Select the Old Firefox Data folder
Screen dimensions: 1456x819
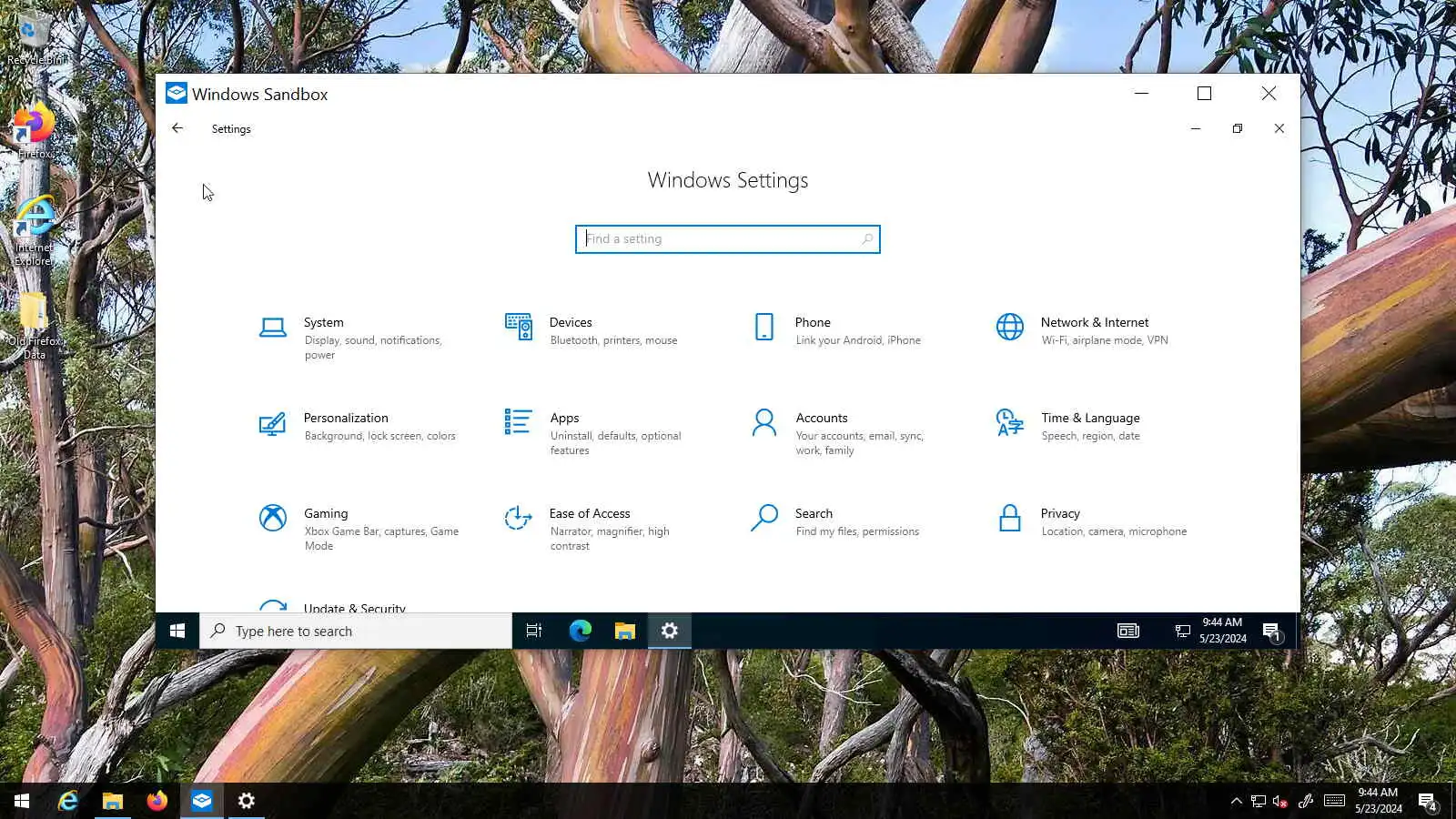point(35,326)
